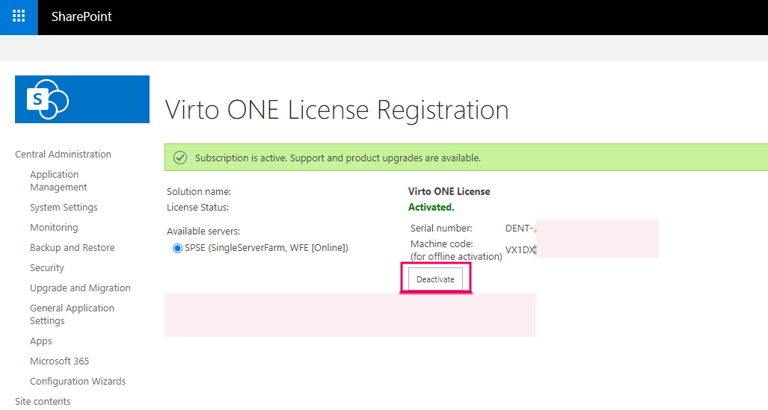Click the SharePoint header title

pos(82,16)
